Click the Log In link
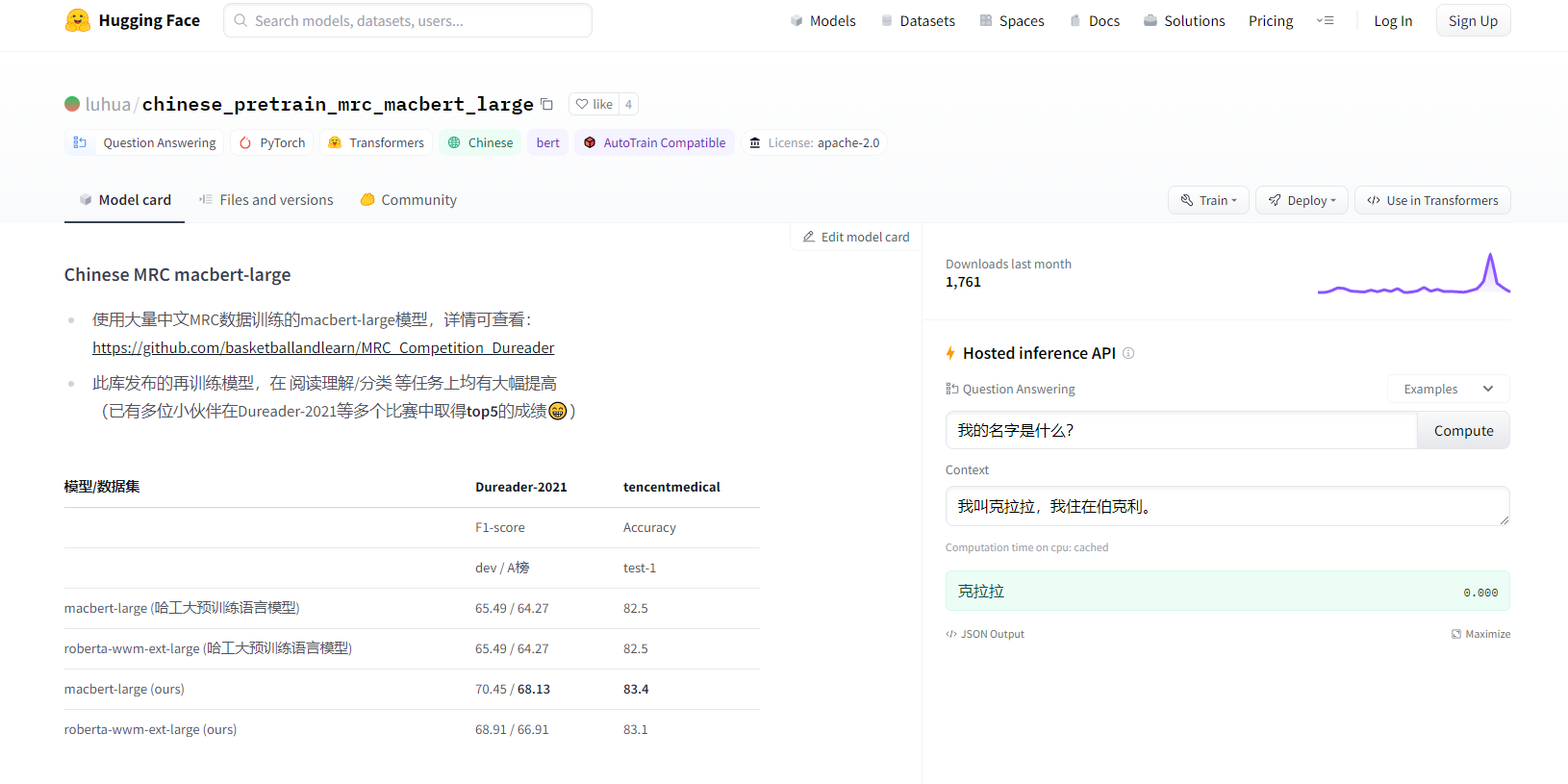1568x784 pixels. click(x=1393, y=20)
